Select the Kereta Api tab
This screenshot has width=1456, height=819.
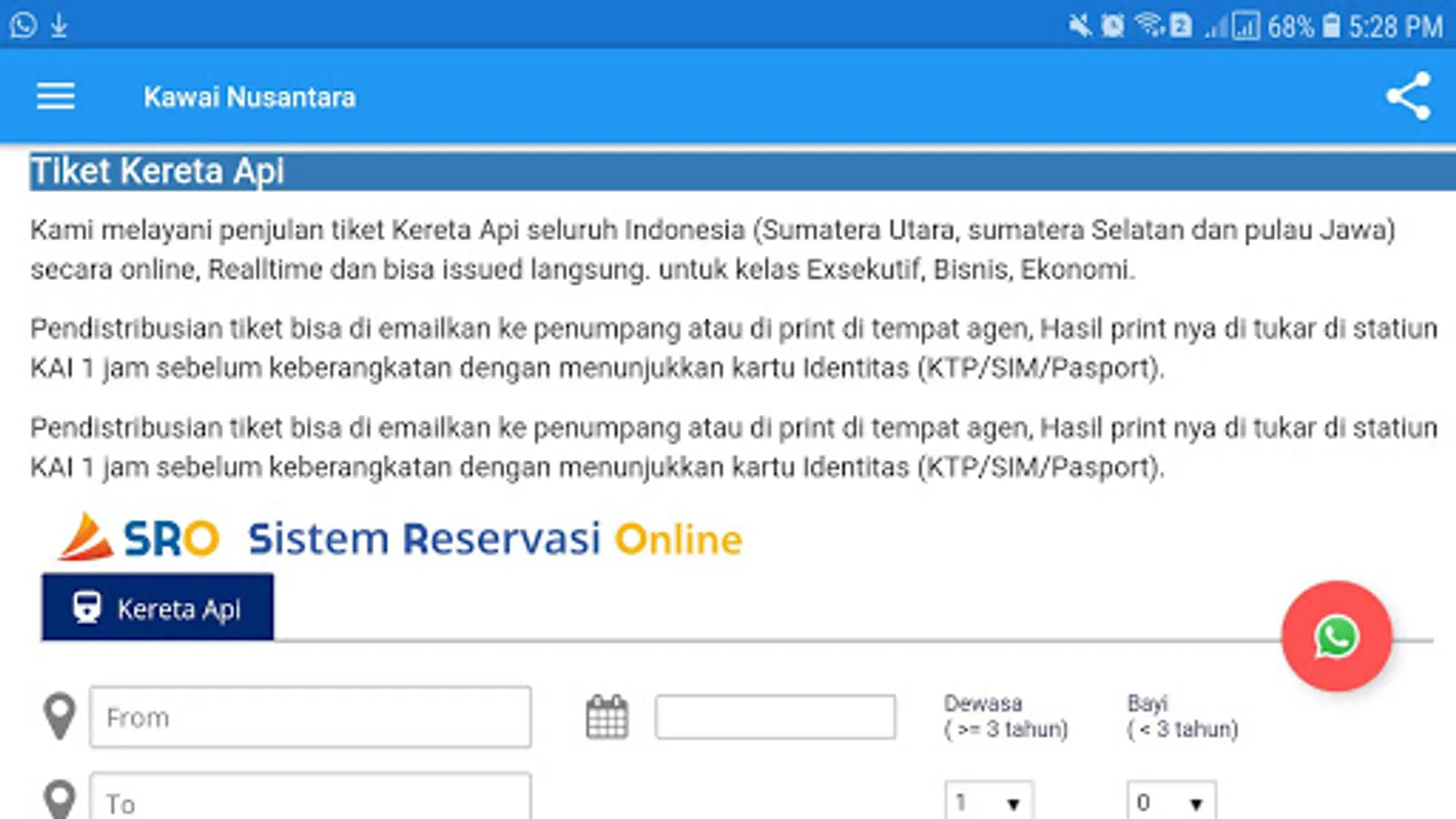(x=157, y=607)
